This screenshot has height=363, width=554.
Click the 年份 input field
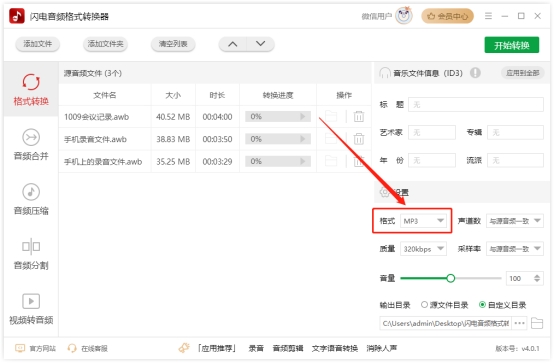[x=432, y=160]
